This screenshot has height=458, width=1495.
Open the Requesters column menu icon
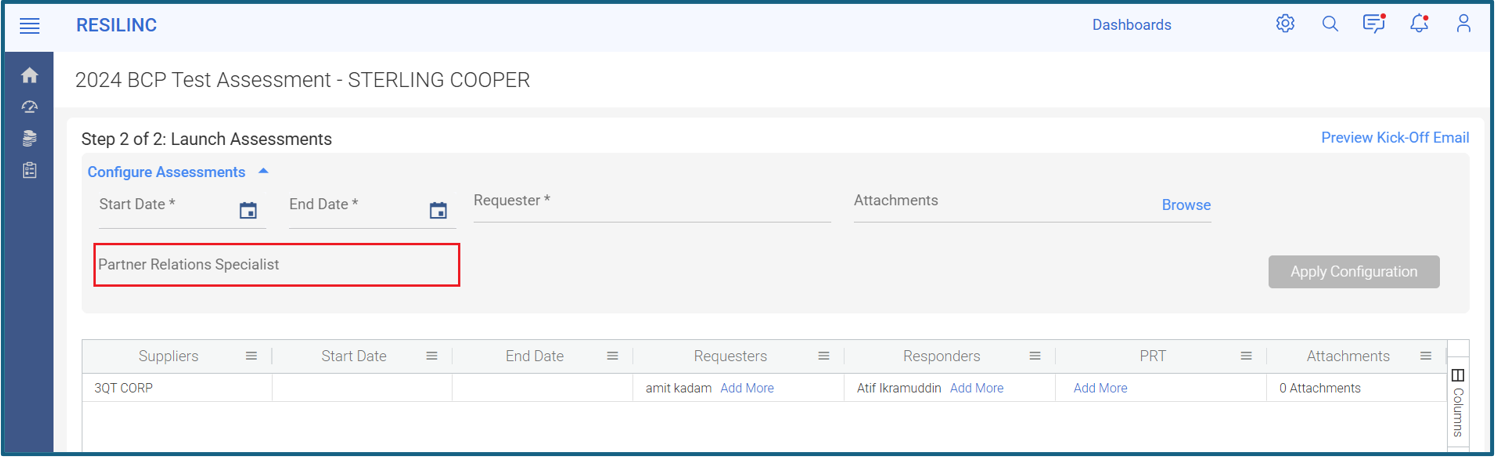tap(824, 356)
